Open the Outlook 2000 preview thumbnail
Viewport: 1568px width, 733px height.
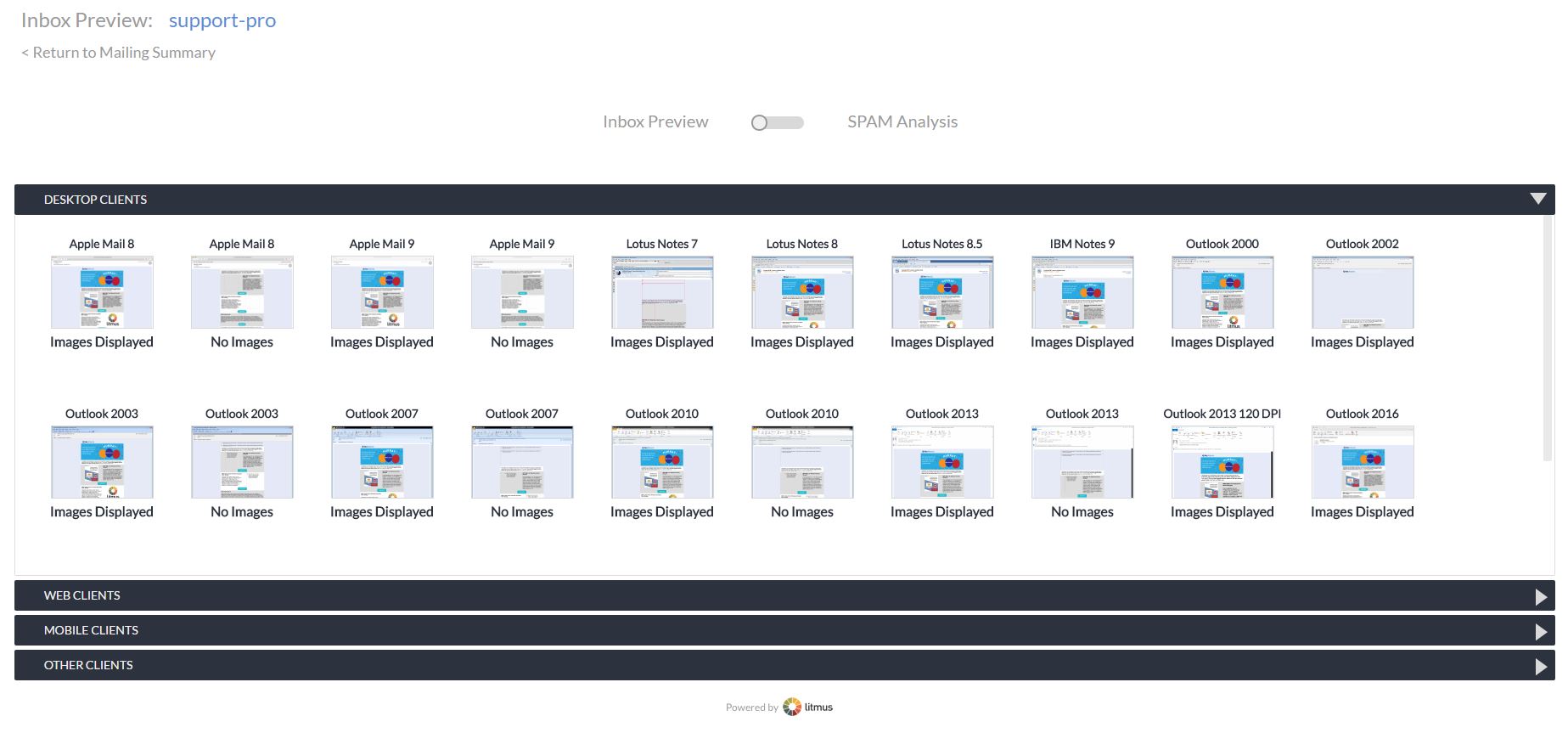pyautogui.click(x=1222, y=292)
